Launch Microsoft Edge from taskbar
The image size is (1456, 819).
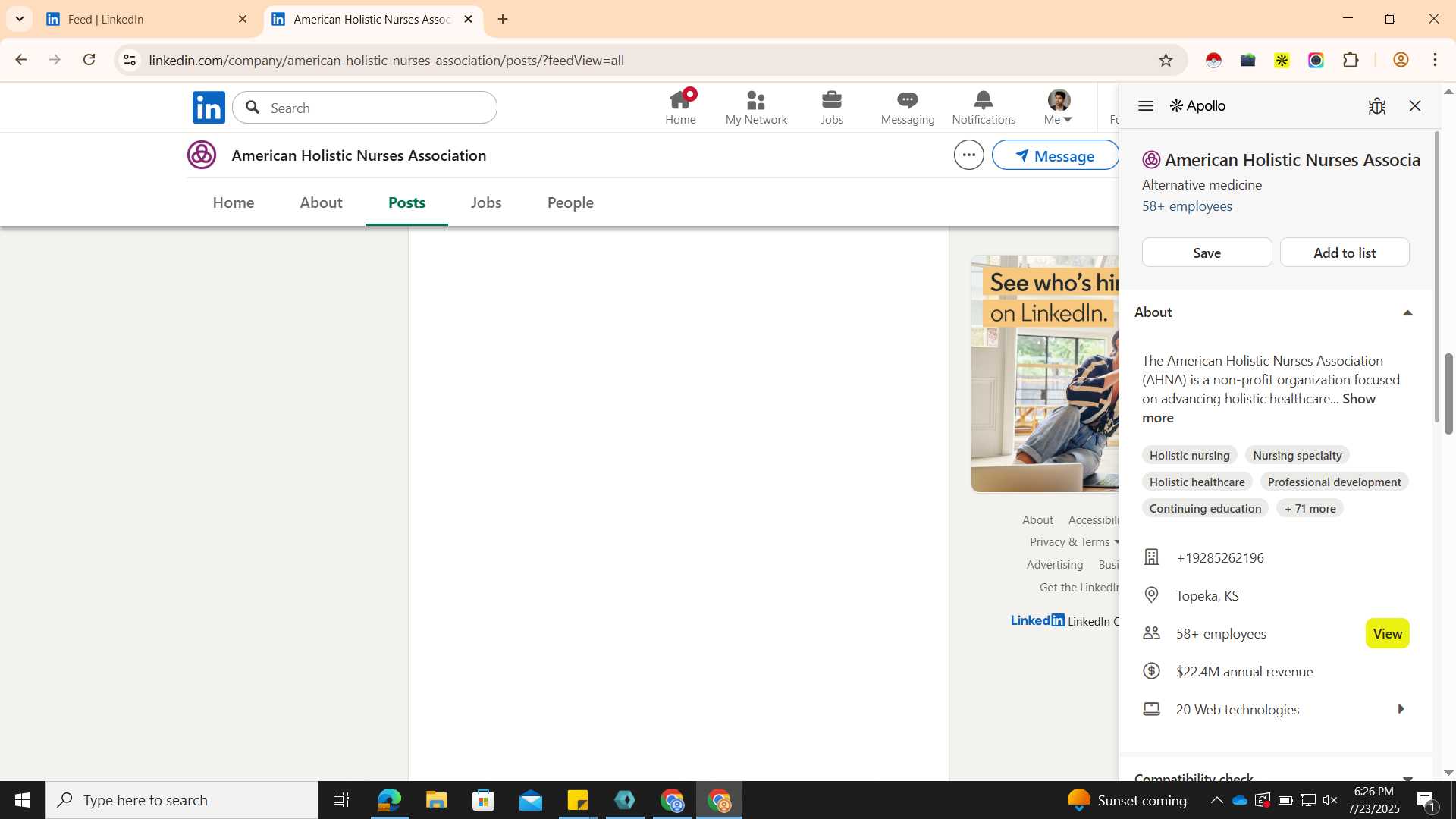click(389, 800)
